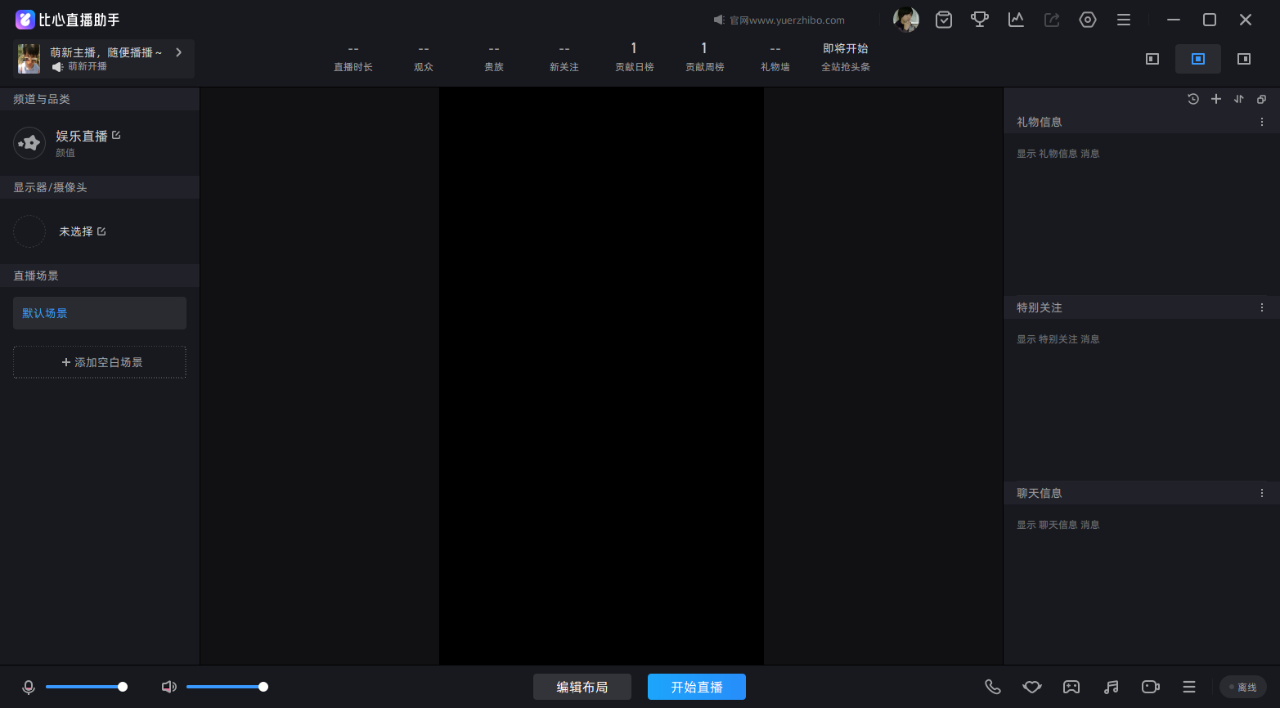The width and height of the screenshot is (1280, 708).
Task: Open the 特别关注 panel options menu
Action: click(x=1262, y=307)
